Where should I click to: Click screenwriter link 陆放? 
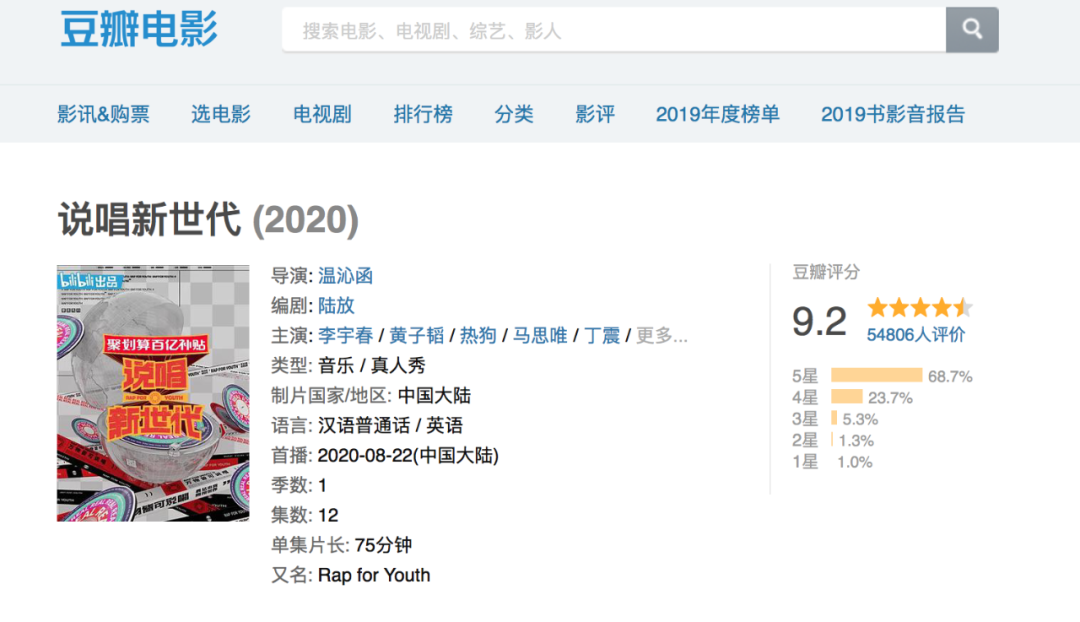336,306
